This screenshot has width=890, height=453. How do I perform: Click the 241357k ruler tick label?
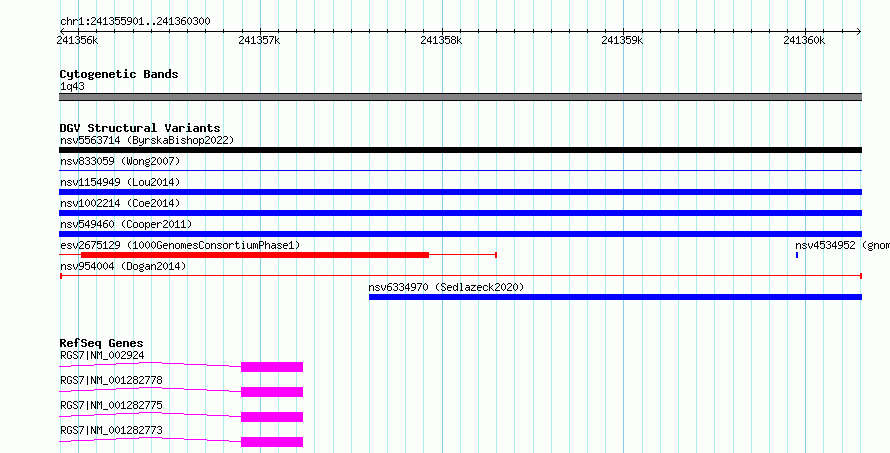[x=259, y=40]
